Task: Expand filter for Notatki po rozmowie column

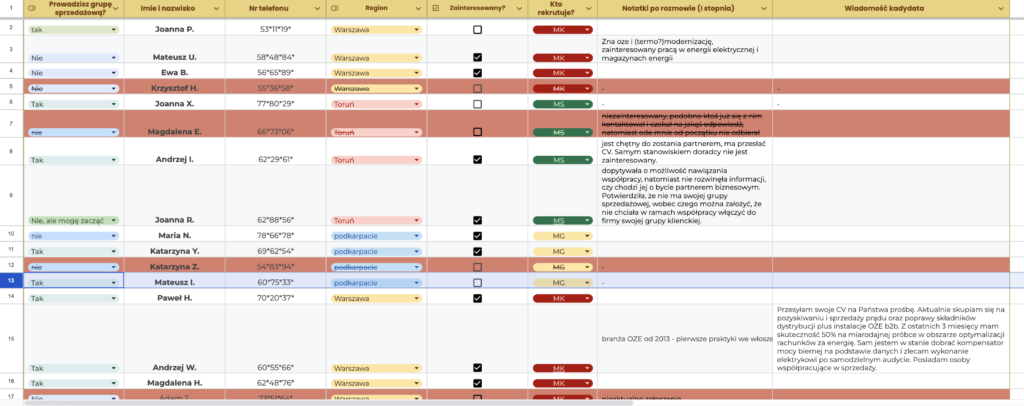Action: [x=765, y=8]
